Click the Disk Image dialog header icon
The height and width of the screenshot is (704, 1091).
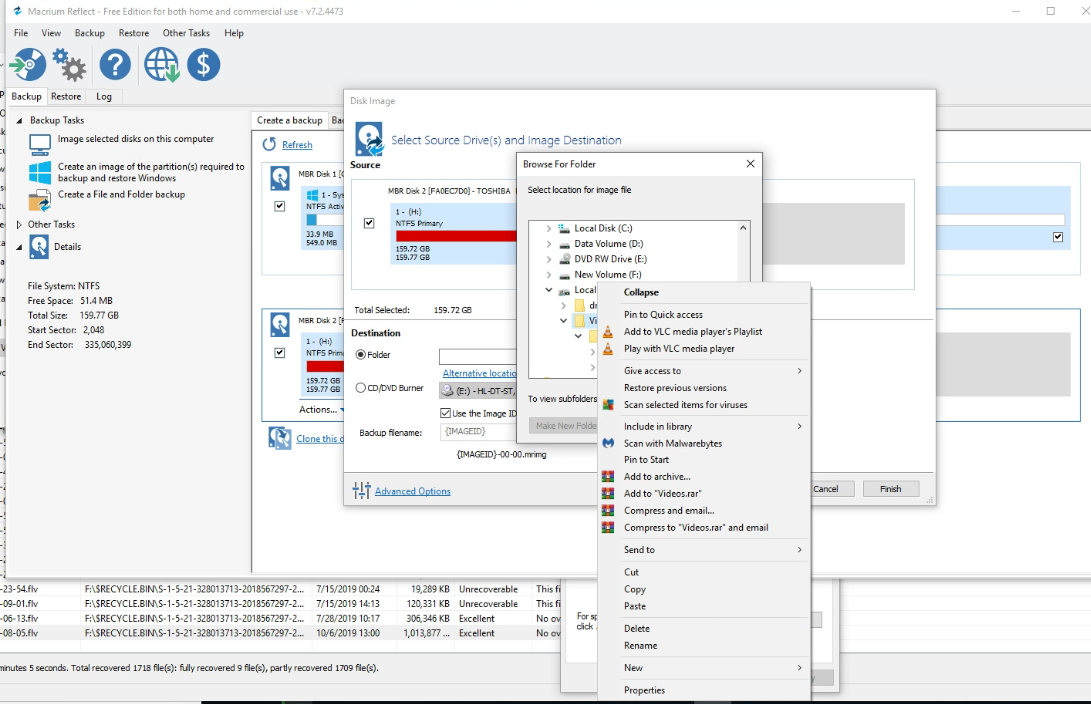[369, 139]
